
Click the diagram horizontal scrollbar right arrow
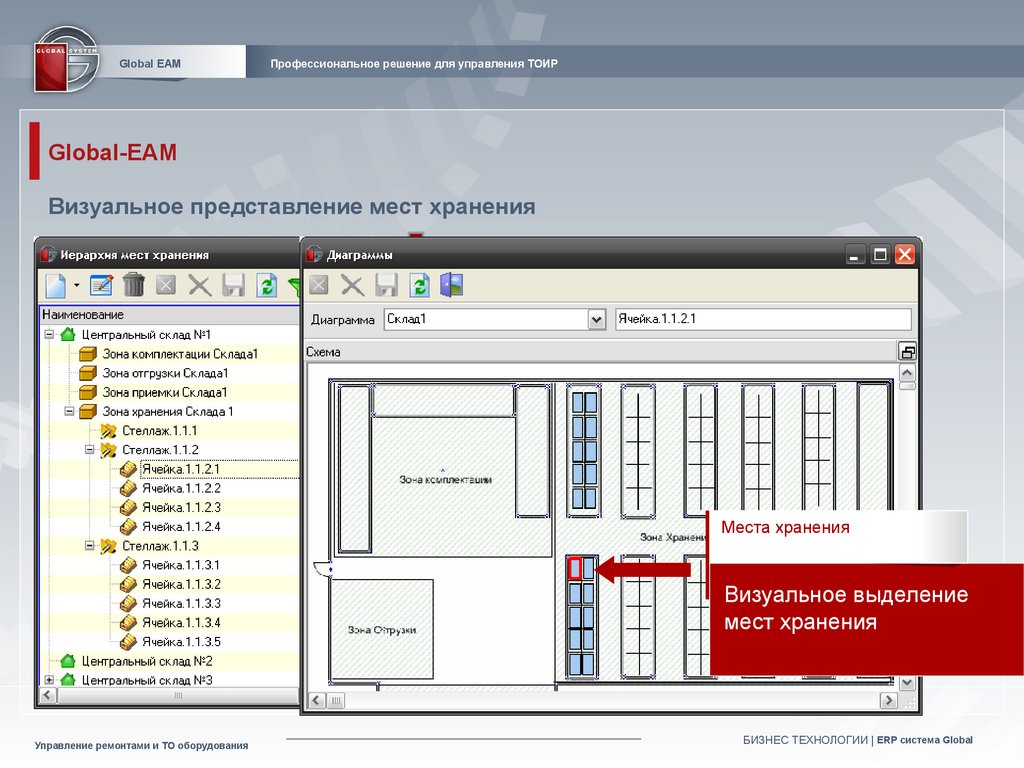point(888,701)
